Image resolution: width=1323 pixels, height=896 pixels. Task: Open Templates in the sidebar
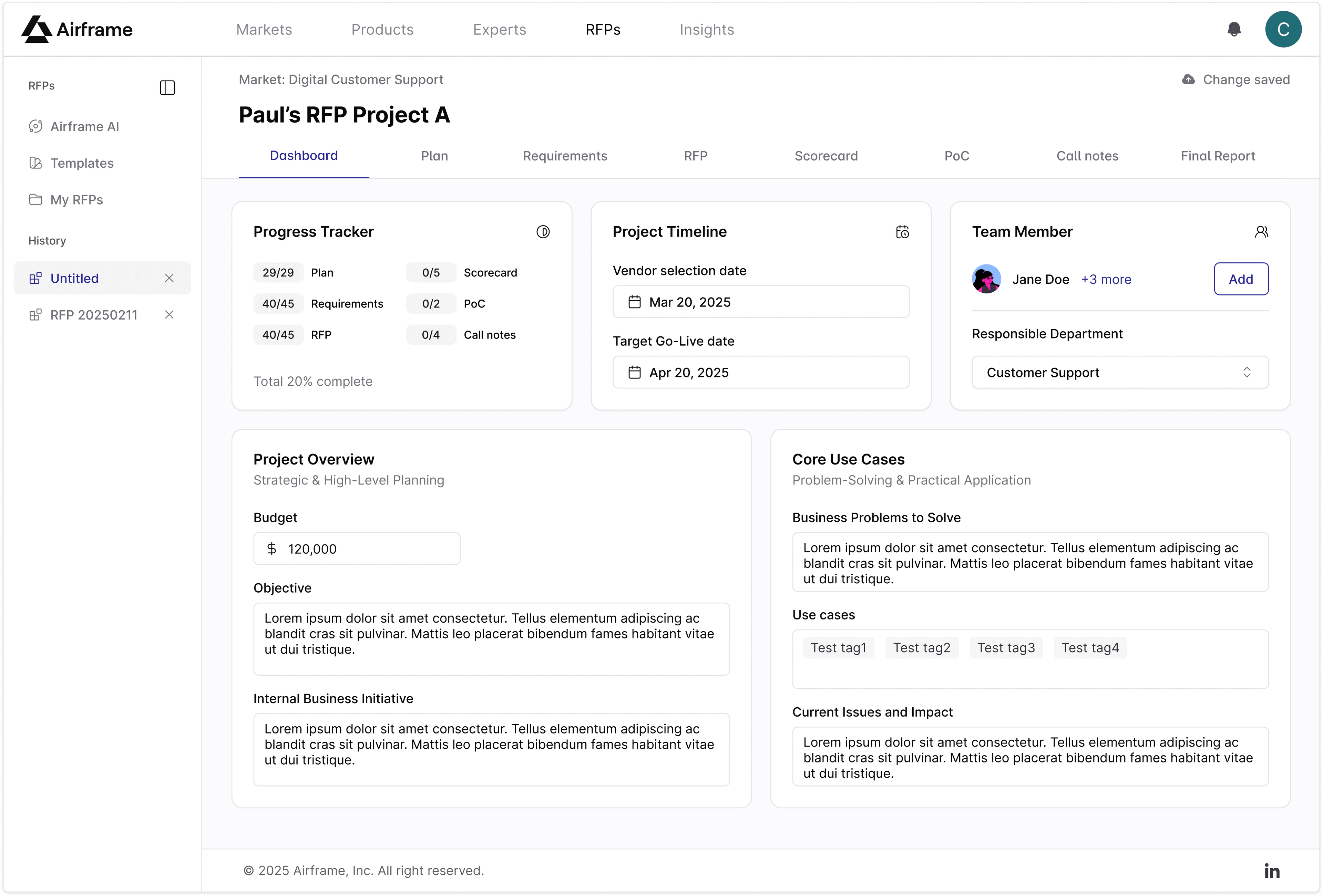(x=71, y=163)
